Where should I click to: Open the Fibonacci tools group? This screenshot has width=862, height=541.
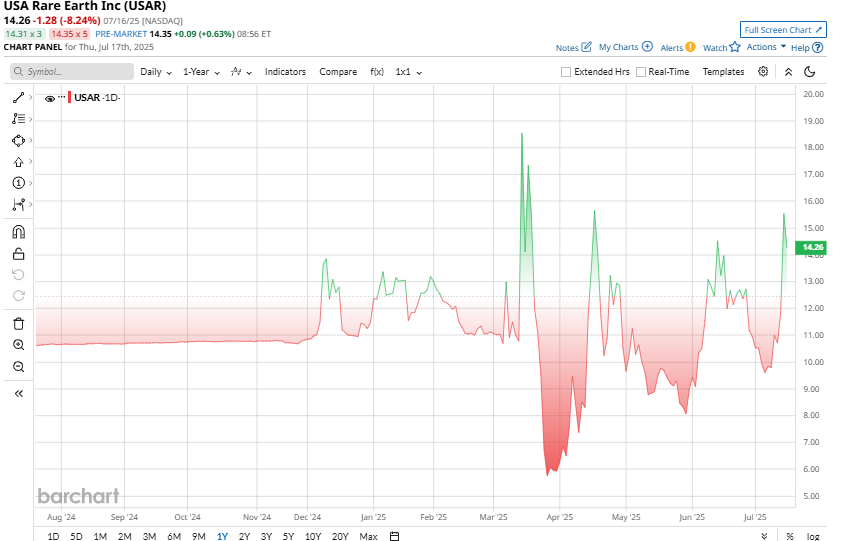[18, 119]
